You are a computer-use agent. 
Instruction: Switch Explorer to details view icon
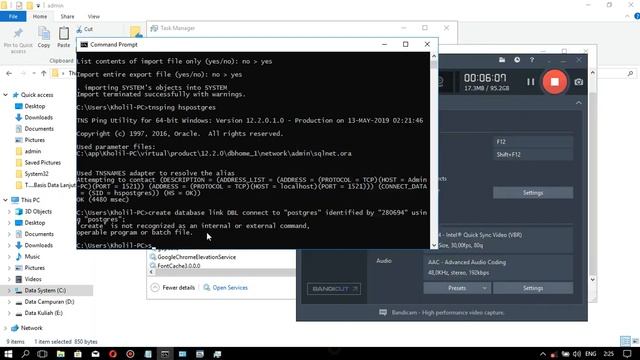[625, 341]
